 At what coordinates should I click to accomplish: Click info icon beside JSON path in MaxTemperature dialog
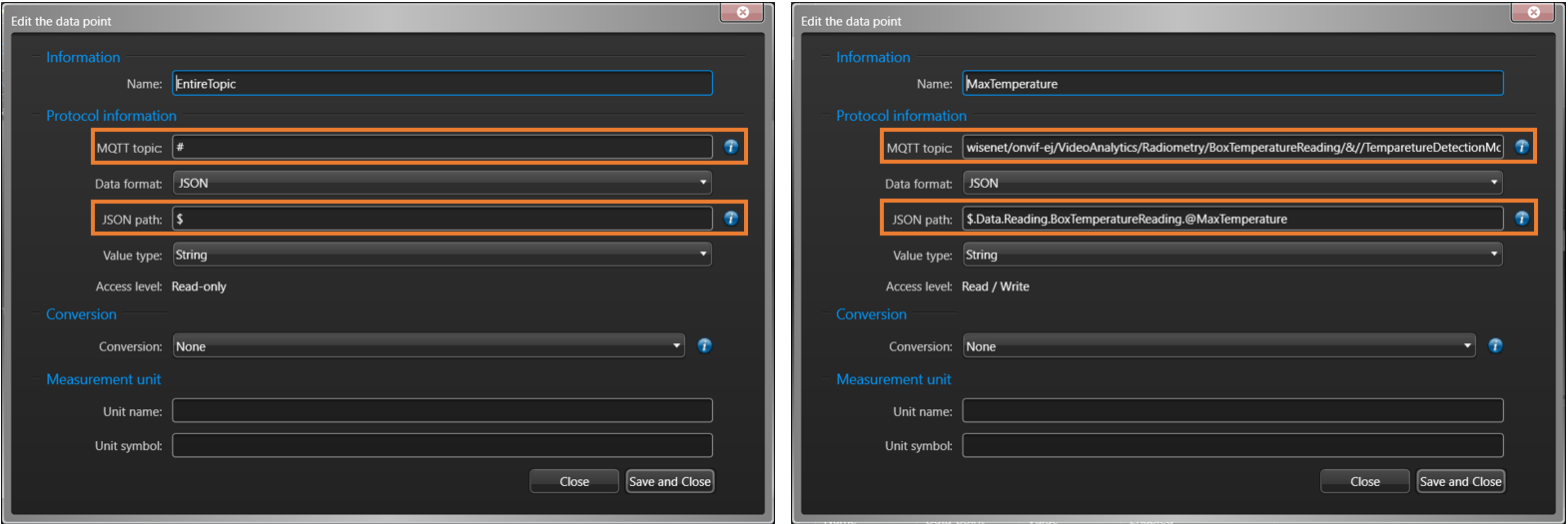[1521, 219]
